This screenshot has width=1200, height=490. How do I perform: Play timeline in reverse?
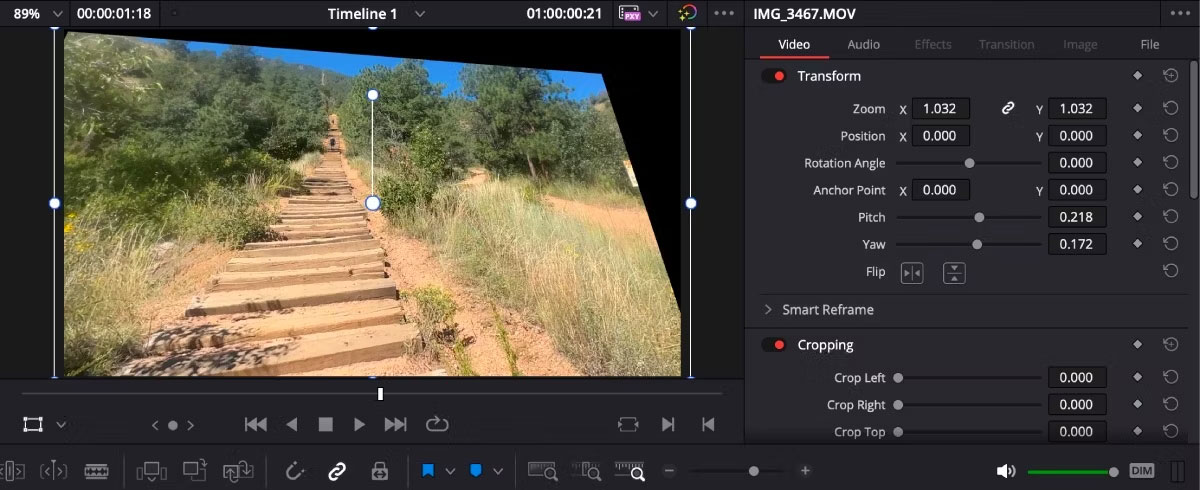click(292, 425)
